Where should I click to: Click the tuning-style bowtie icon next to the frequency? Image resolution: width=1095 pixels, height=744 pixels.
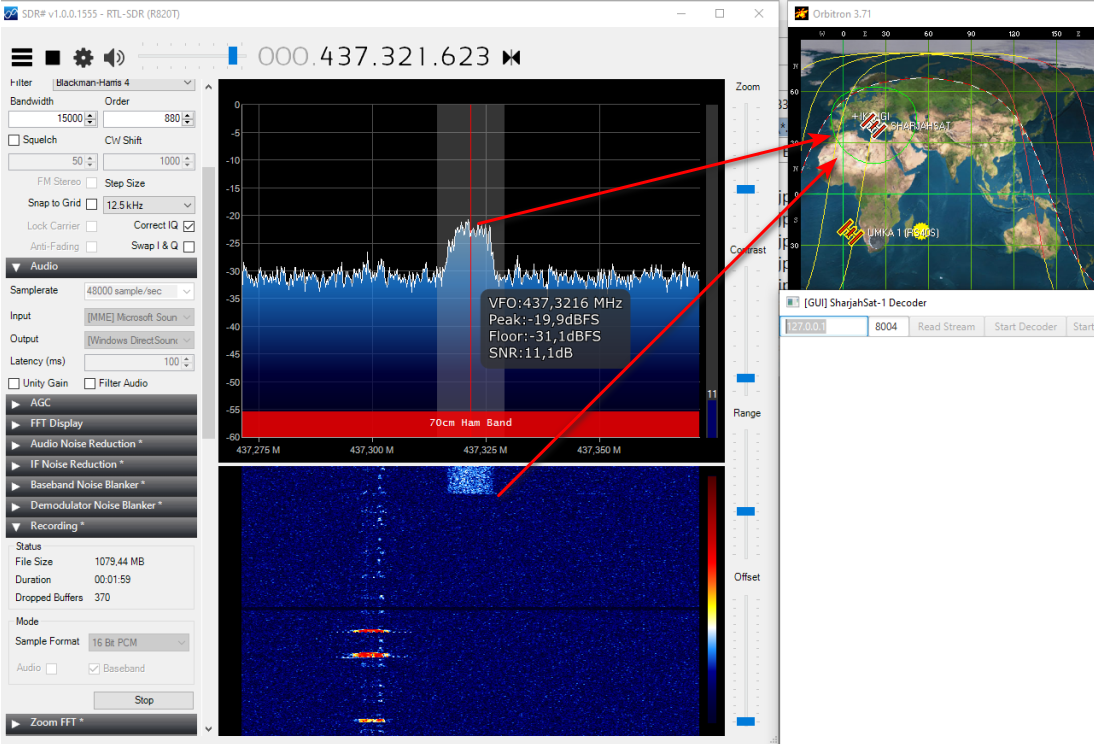(x=511, y=58)
